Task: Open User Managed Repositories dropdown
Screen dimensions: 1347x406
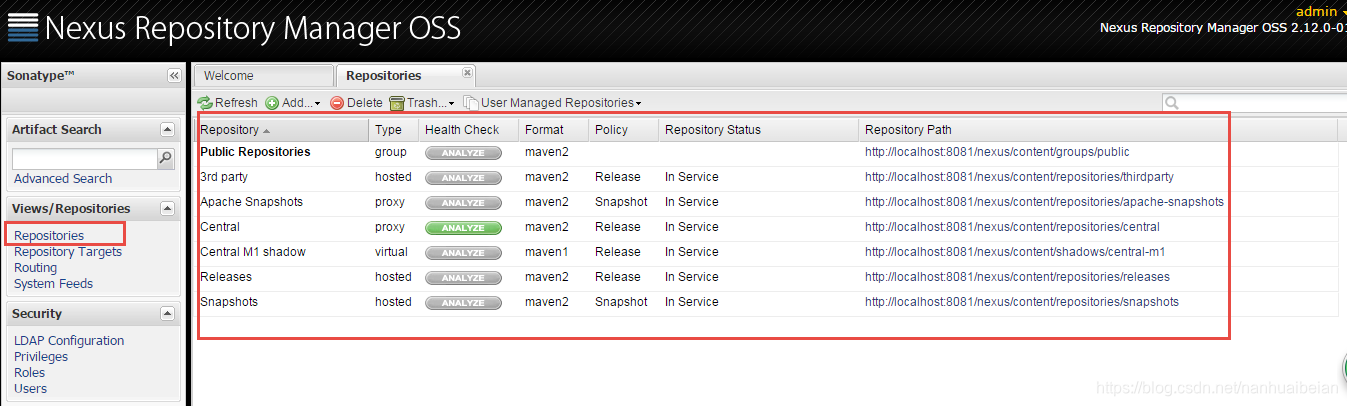Action: [x=552, y=103]
